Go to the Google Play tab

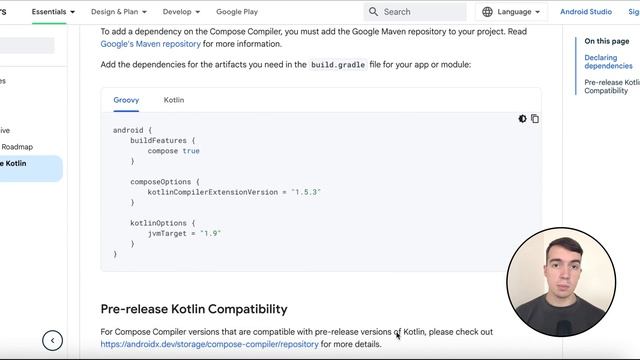[x=237, y=12]
